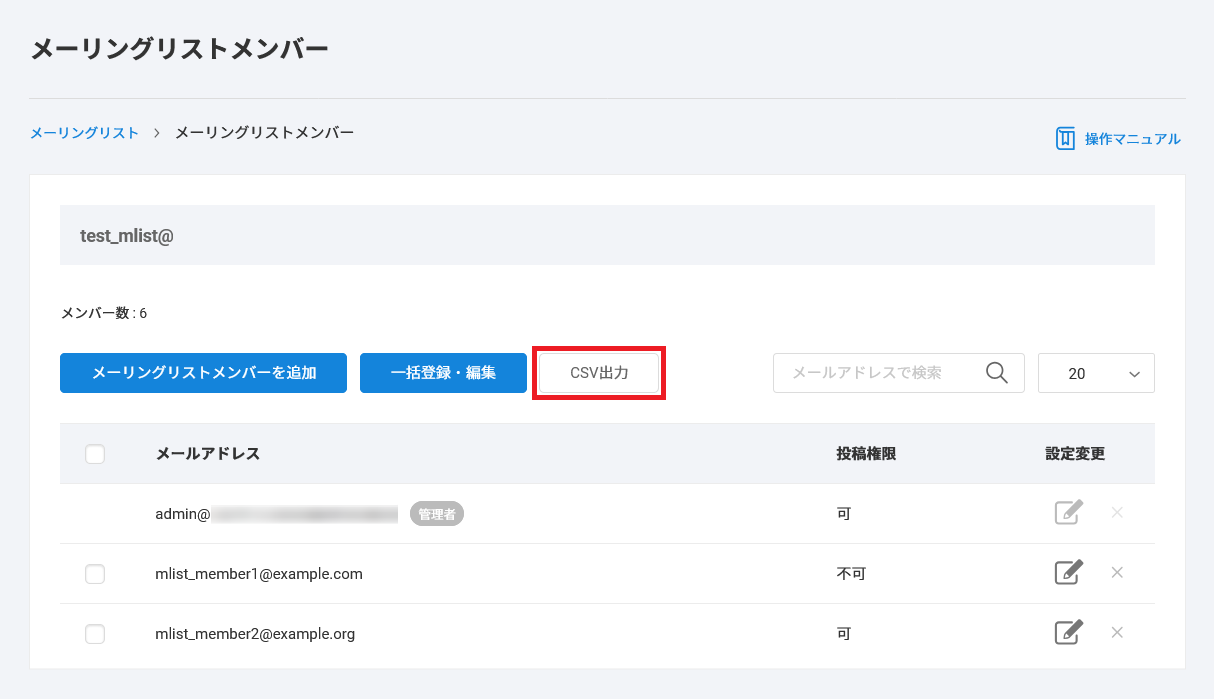The width and height of the screenshot is (1214, 699).
Task: Click the メーリングリスト breadcrumb link
Action: pos(84,133)
